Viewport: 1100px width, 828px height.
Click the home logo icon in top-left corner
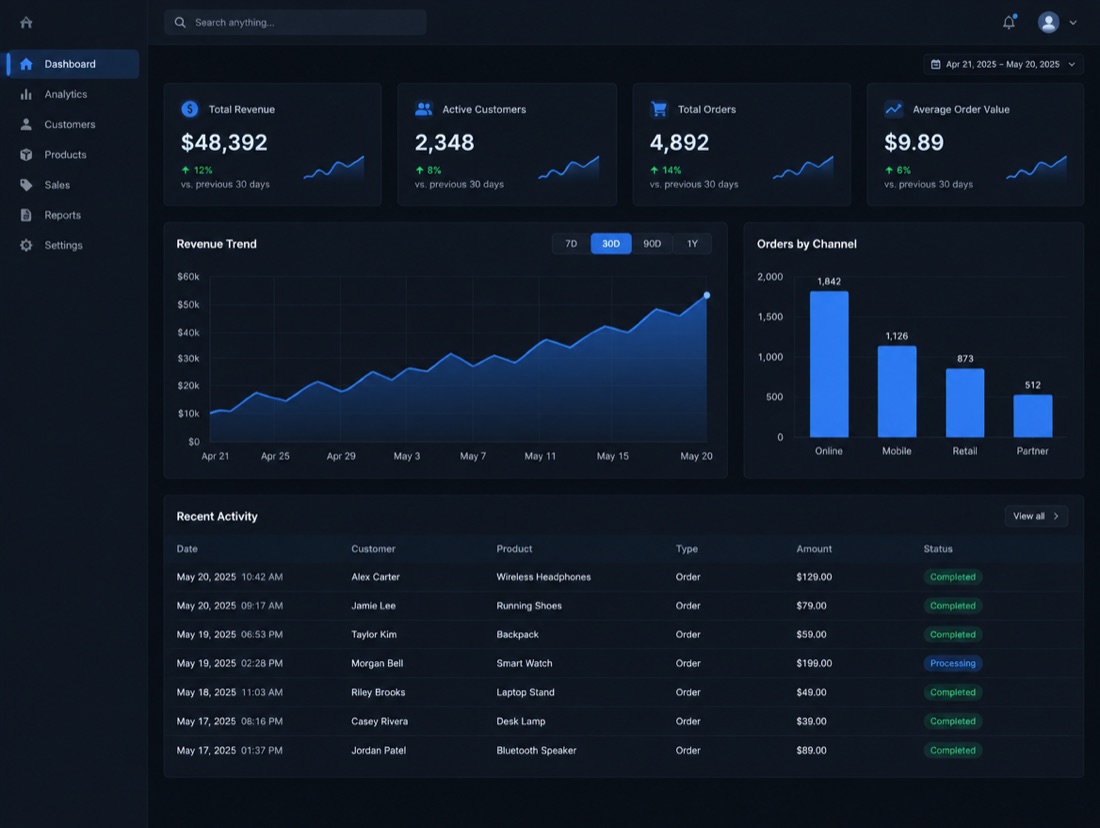tap(26, 22)
